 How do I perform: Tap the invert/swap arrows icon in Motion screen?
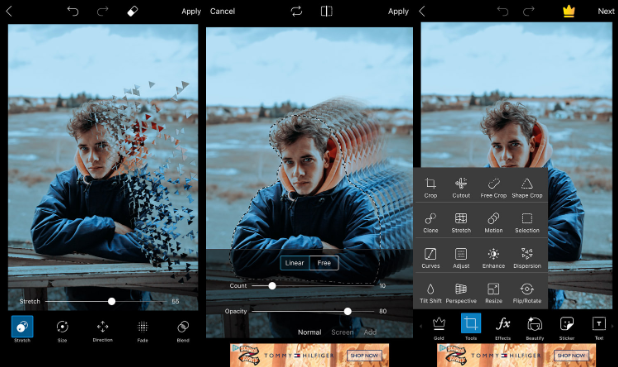point(296,11)
